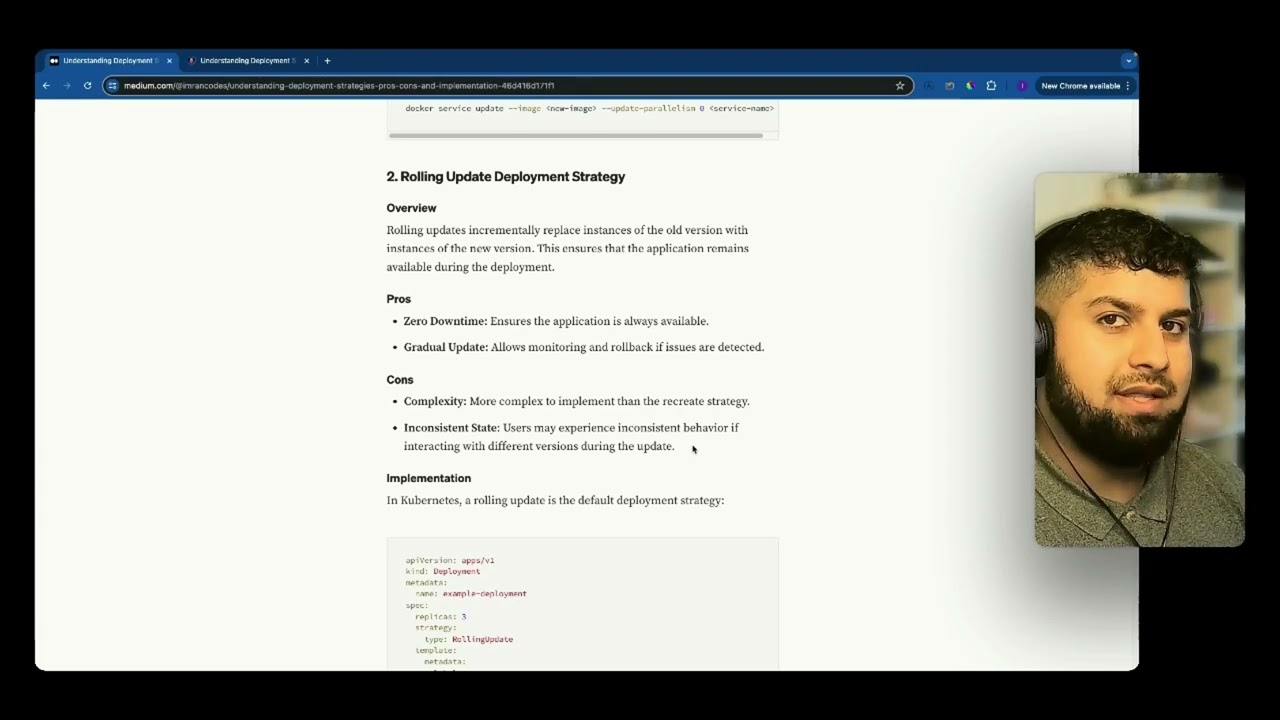Click the replicas: 3 YAML line
Screen dimensions: 1280x720
[441, 617]
